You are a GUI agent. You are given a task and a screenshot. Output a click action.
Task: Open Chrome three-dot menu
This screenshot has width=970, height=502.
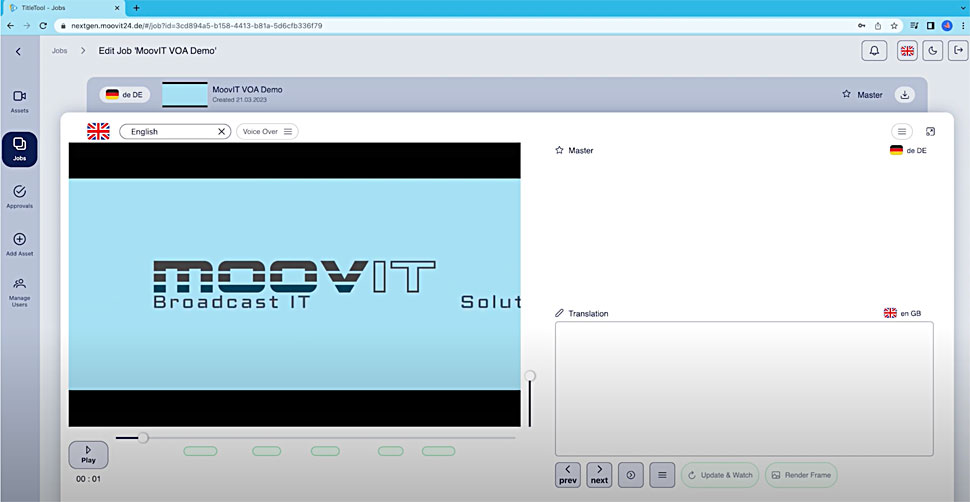tap(963, 26)
